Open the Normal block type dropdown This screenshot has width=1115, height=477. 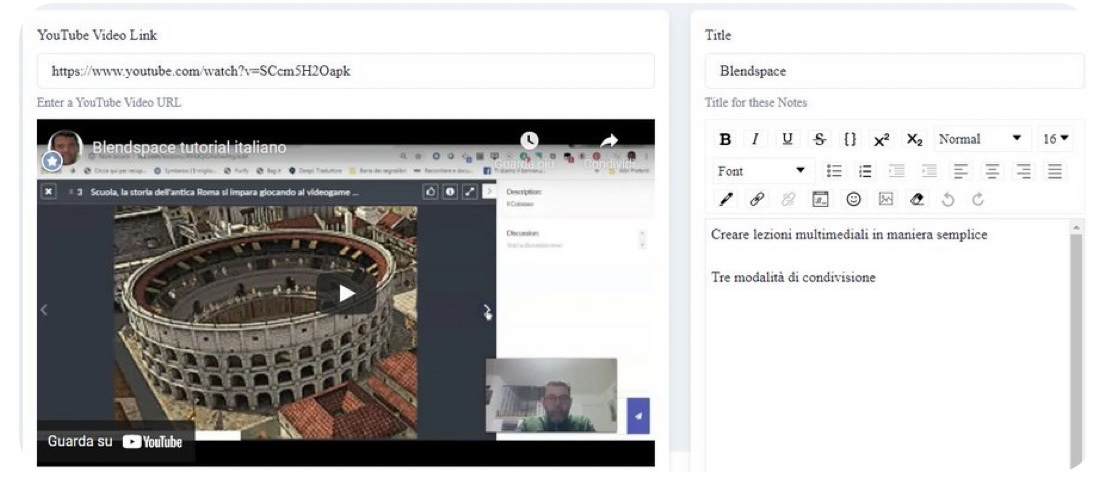979,139
